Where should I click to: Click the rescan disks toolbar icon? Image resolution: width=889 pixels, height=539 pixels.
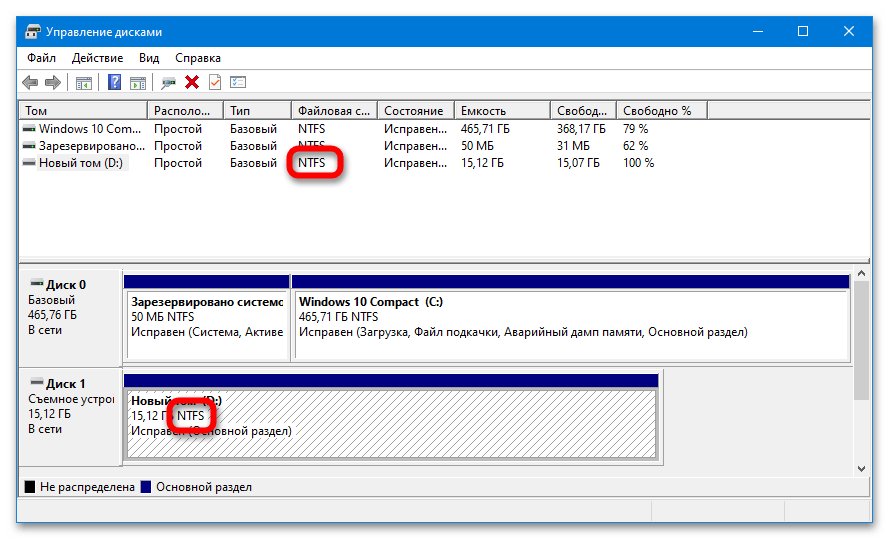click(x=169, y=83)
